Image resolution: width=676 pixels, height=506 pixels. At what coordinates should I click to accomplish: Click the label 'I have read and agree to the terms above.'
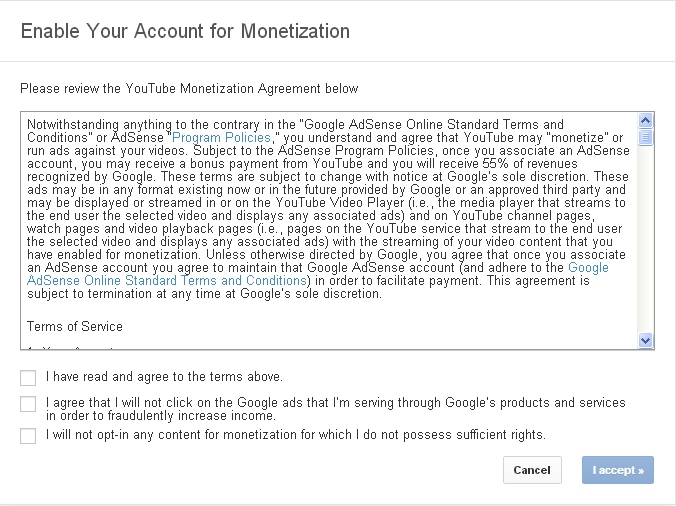(164, 377)
